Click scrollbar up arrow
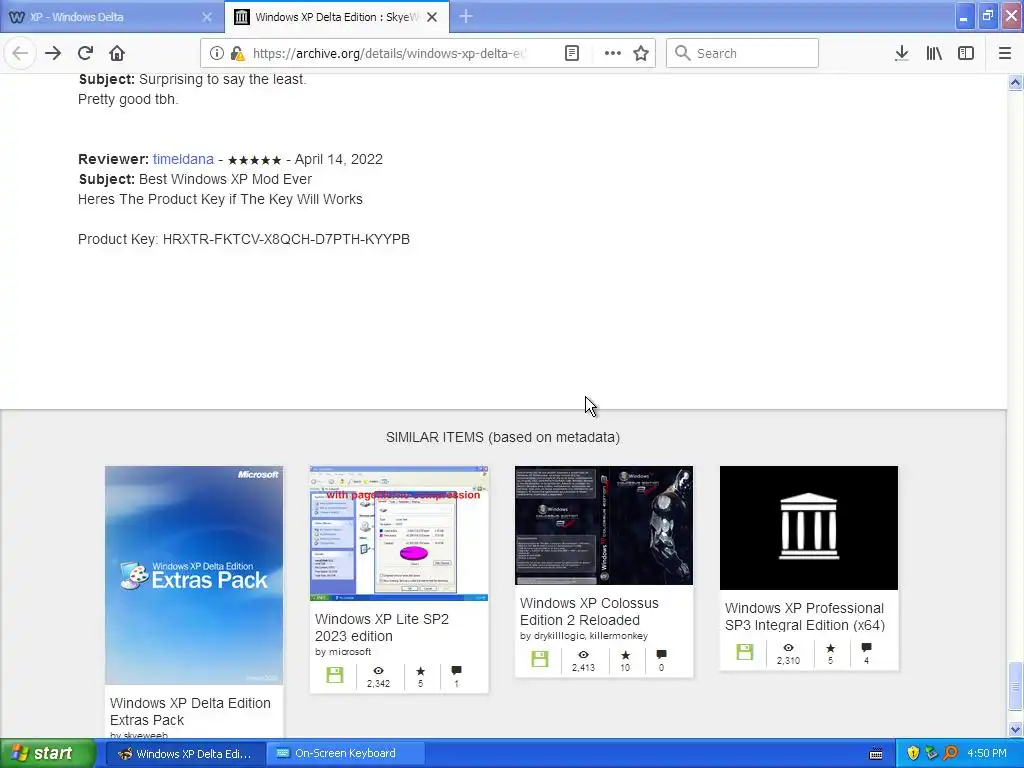This screenshot has height=768, width=1024. coord(1015,83)
